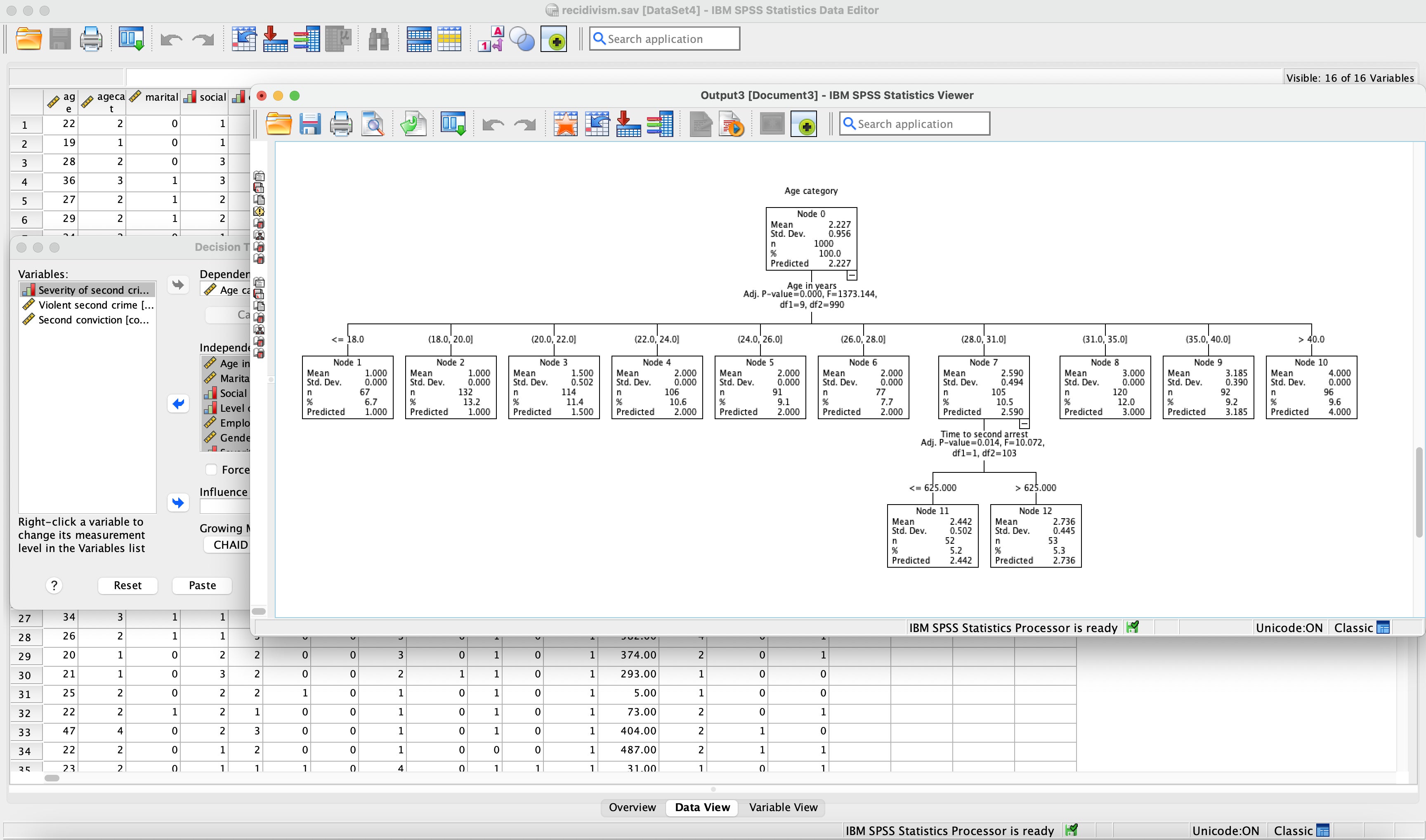
Task: Select Second conviction variable
Action: pos(87,320)
